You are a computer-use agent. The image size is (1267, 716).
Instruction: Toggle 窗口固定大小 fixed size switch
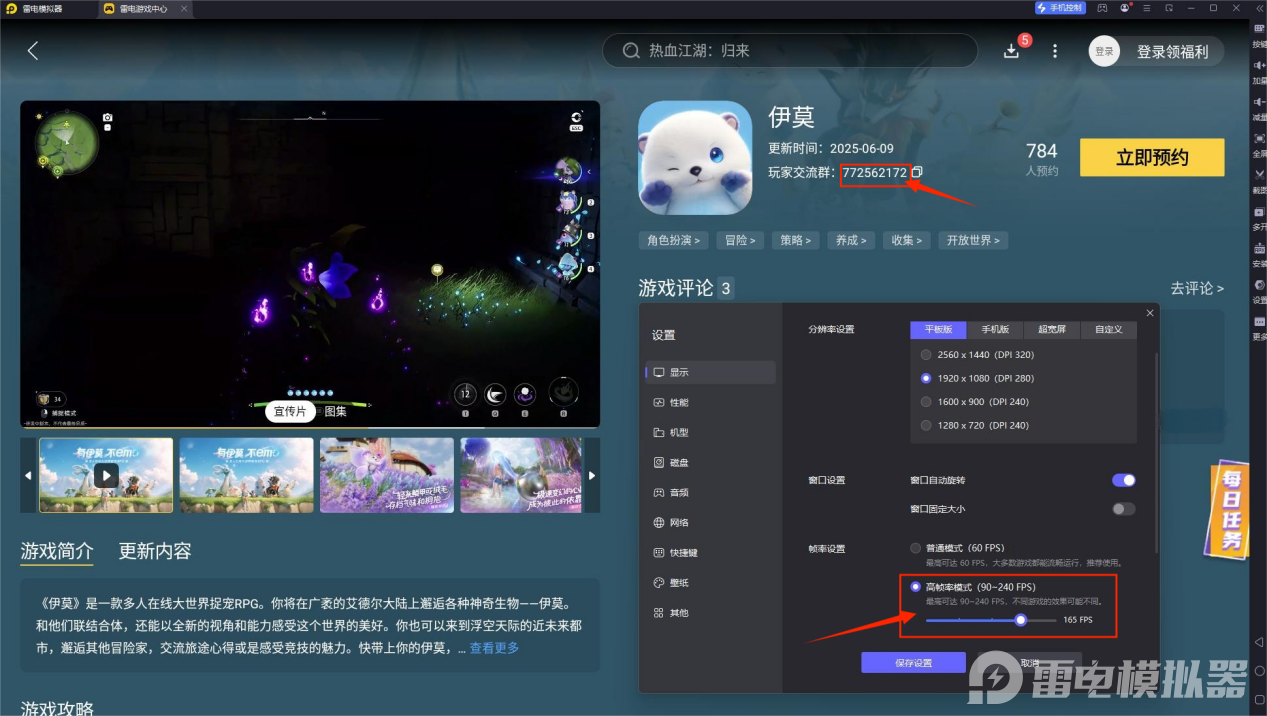pyautogui.click(x=1124, y=509)
